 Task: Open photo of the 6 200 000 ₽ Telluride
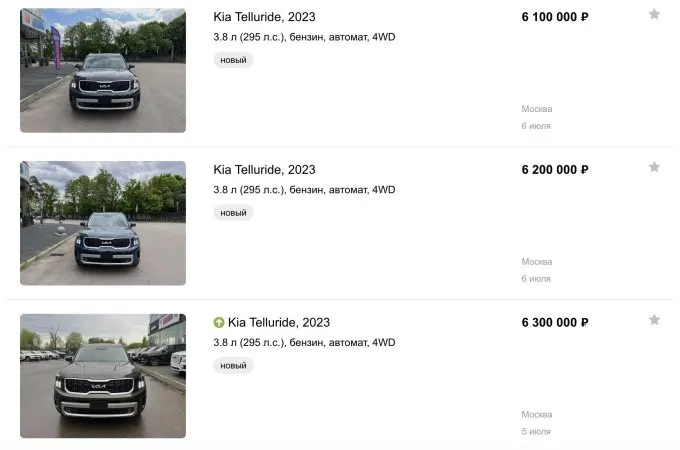click(103, 223)
